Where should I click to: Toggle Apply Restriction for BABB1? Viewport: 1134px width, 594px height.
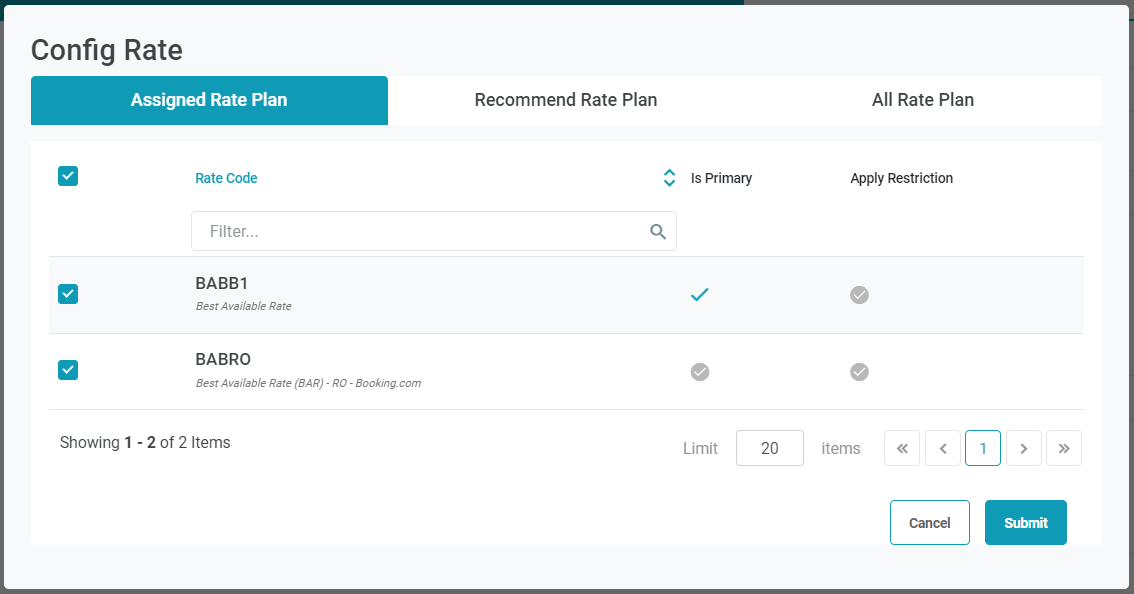(x=859, y=295)
